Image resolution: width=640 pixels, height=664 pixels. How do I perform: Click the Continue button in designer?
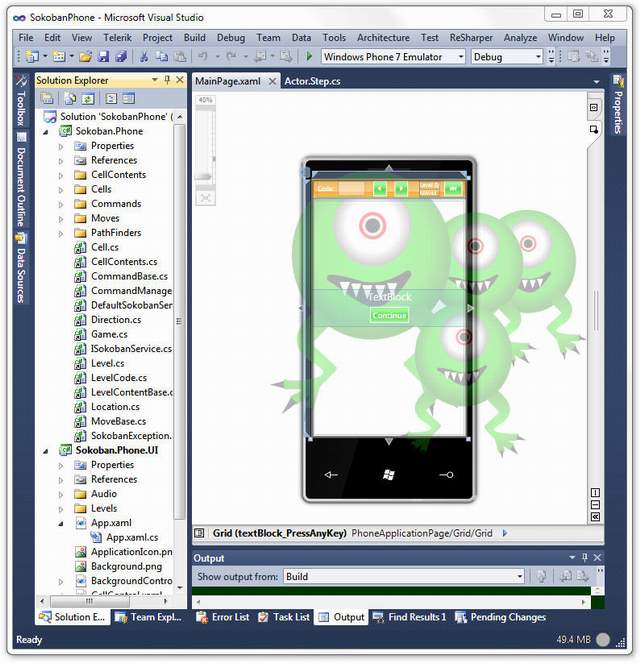pos(389,315)
